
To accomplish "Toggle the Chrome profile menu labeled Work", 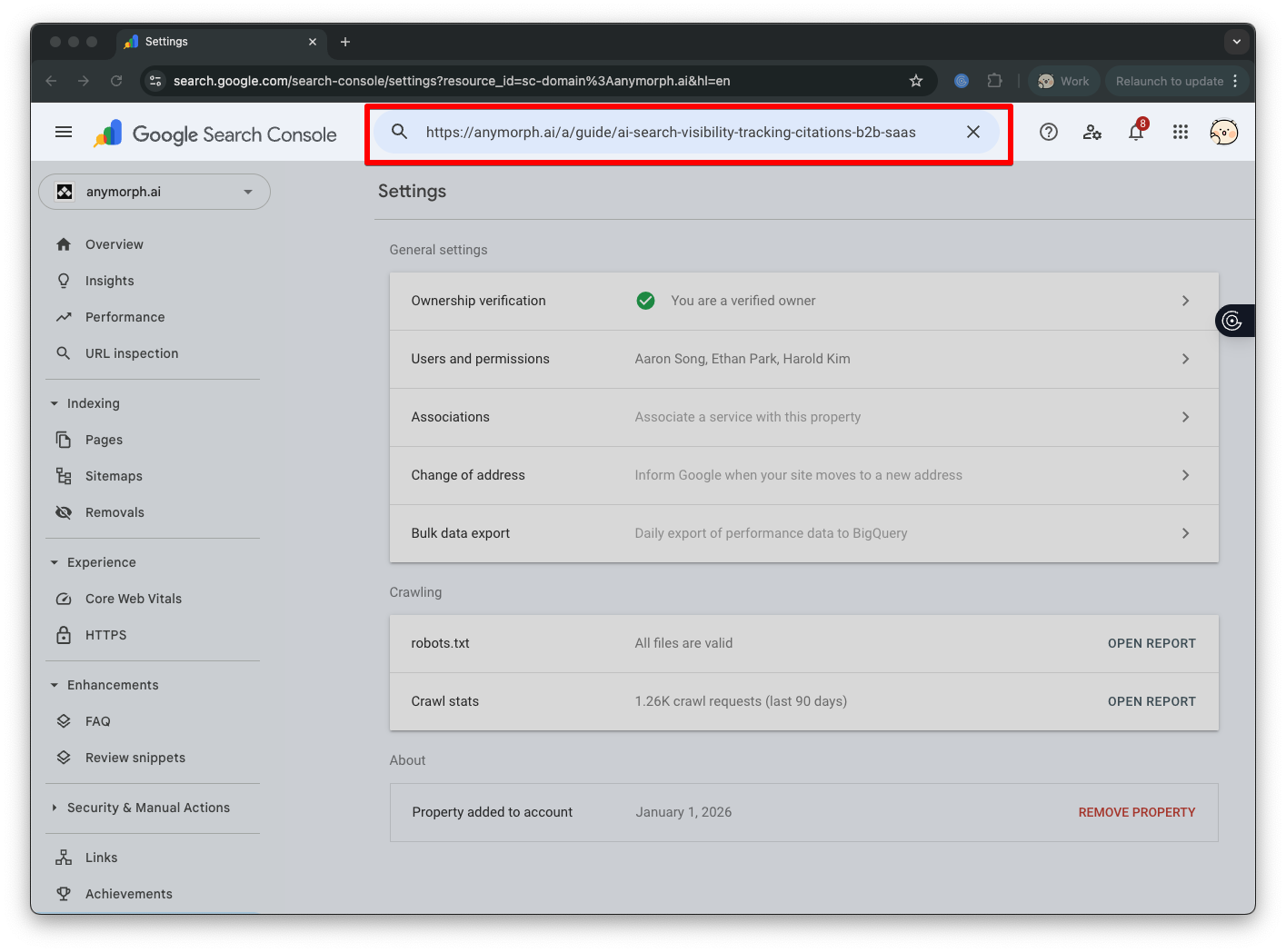I will tap(1063, 81).
